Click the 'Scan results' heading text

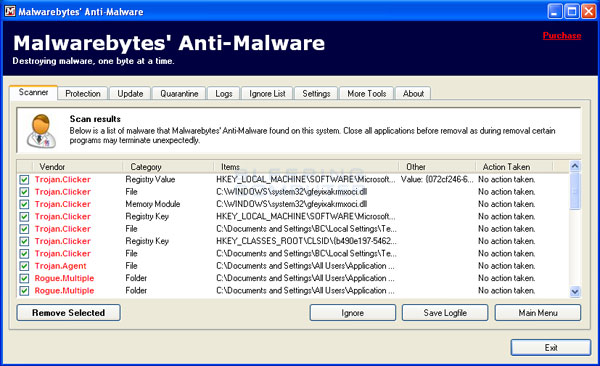pyautogui.click(x=95, y=119)
